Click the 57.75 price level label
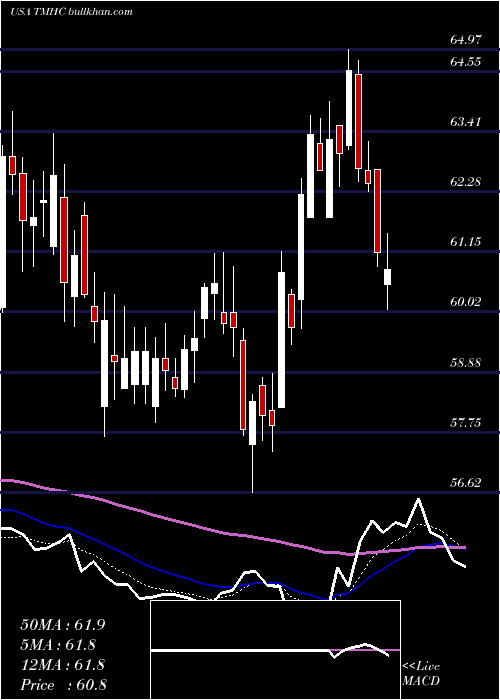Image resolution: width=500 pixels, height=700 pixels. [466, 422]
